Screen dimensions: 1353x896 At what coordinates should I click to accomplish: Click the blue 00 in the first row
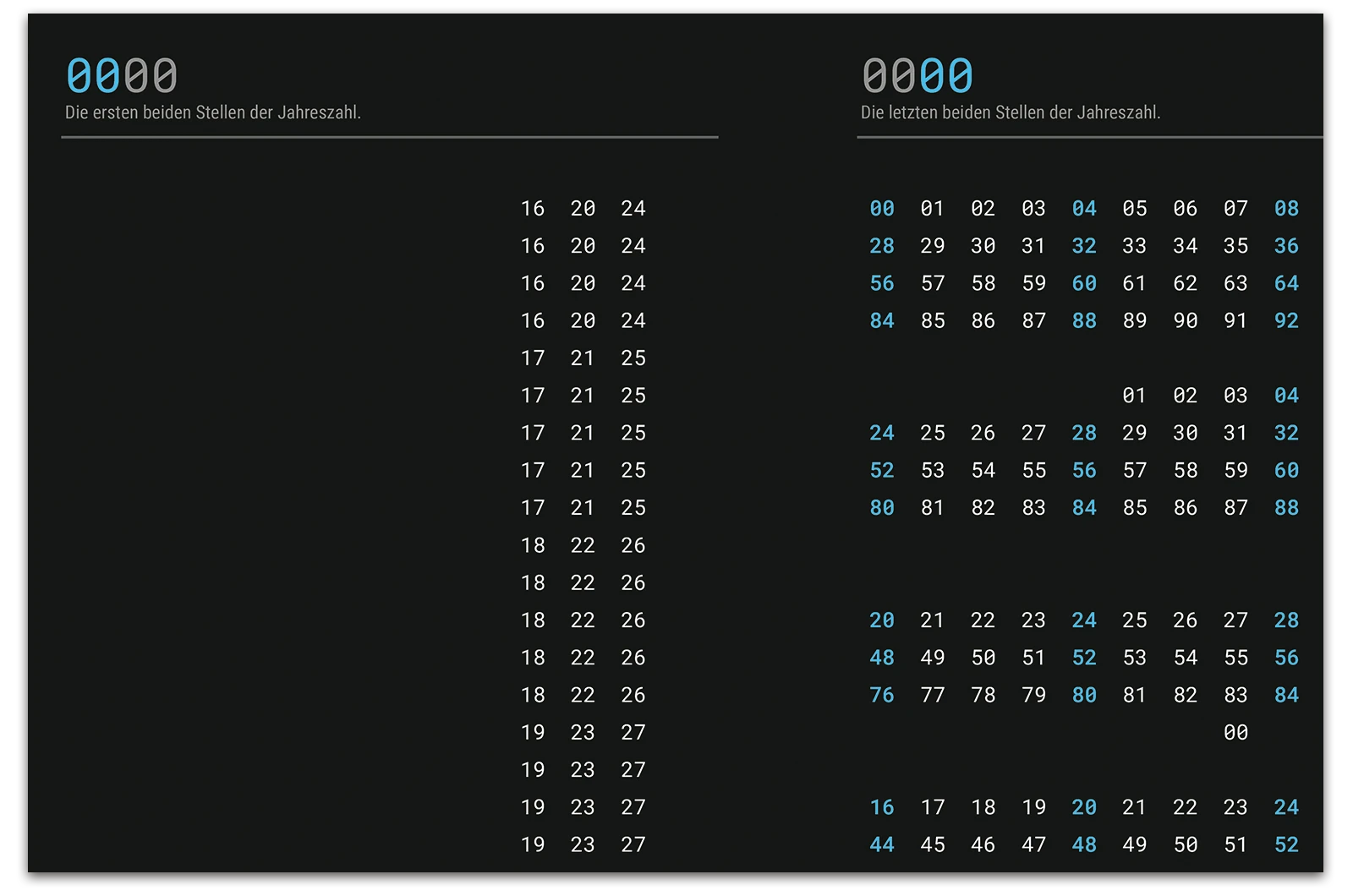[881, 209]
